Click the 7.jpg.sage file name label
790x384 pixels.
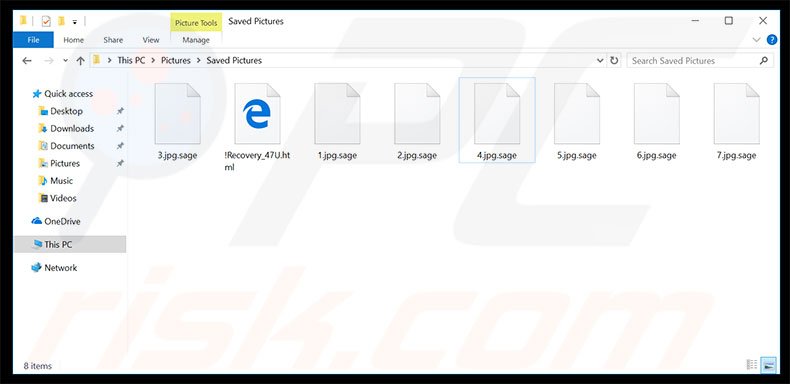(737, 155)
